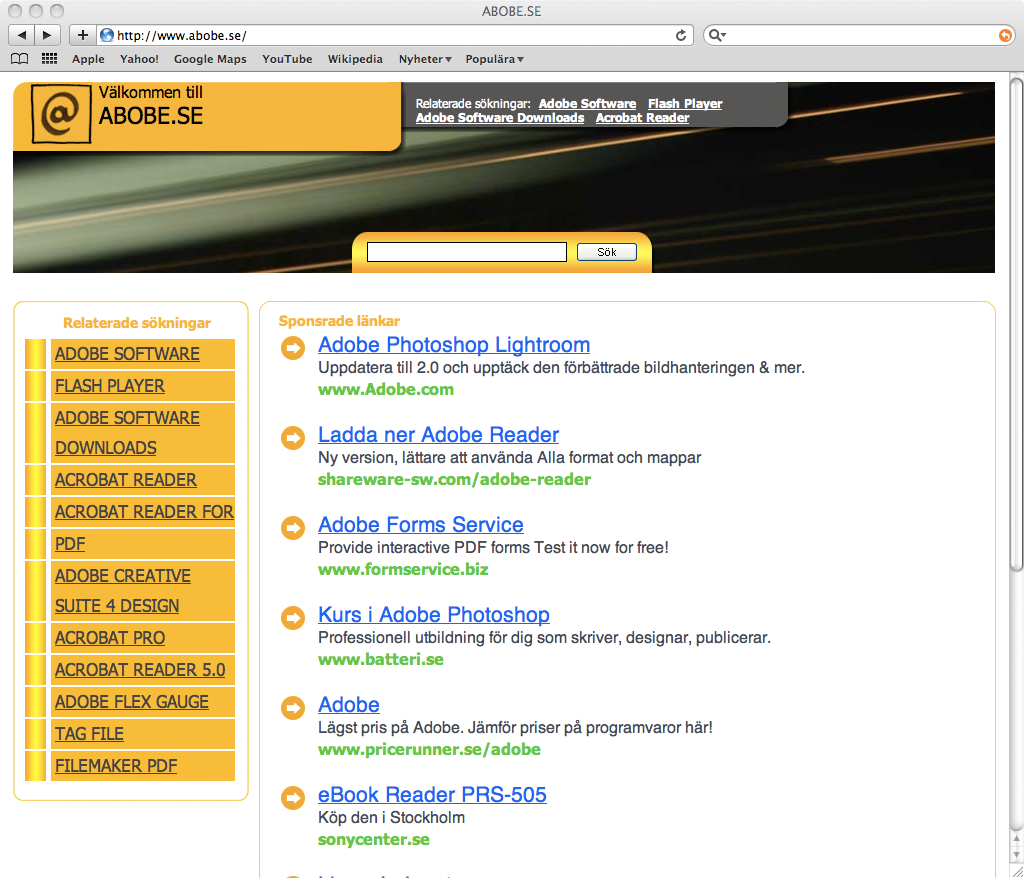Open the search magnifier dropdown in toolbar

click(x=717, y=35)
